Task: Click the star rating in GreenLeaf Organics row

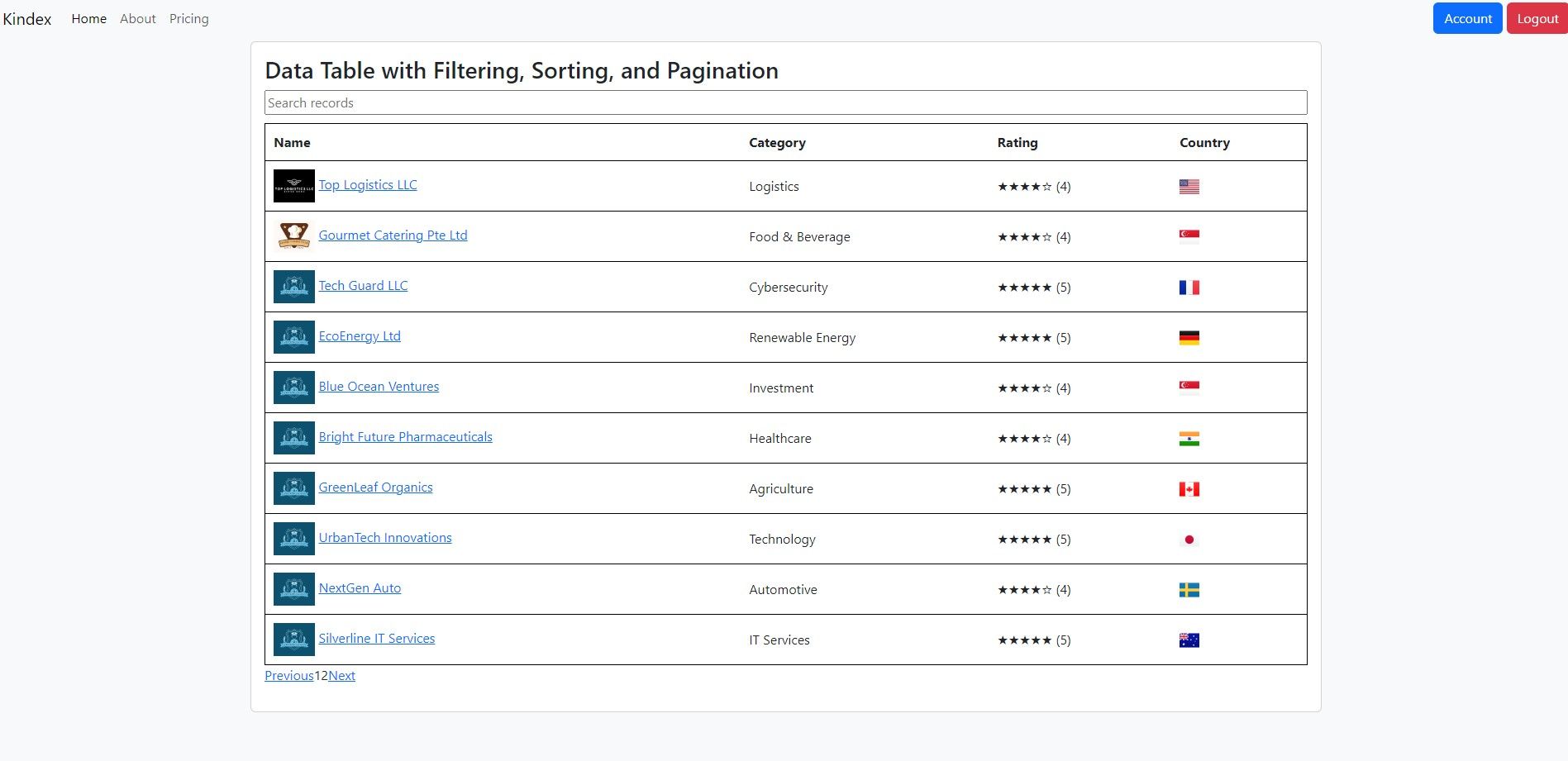Action: [x=1034, y=489]
